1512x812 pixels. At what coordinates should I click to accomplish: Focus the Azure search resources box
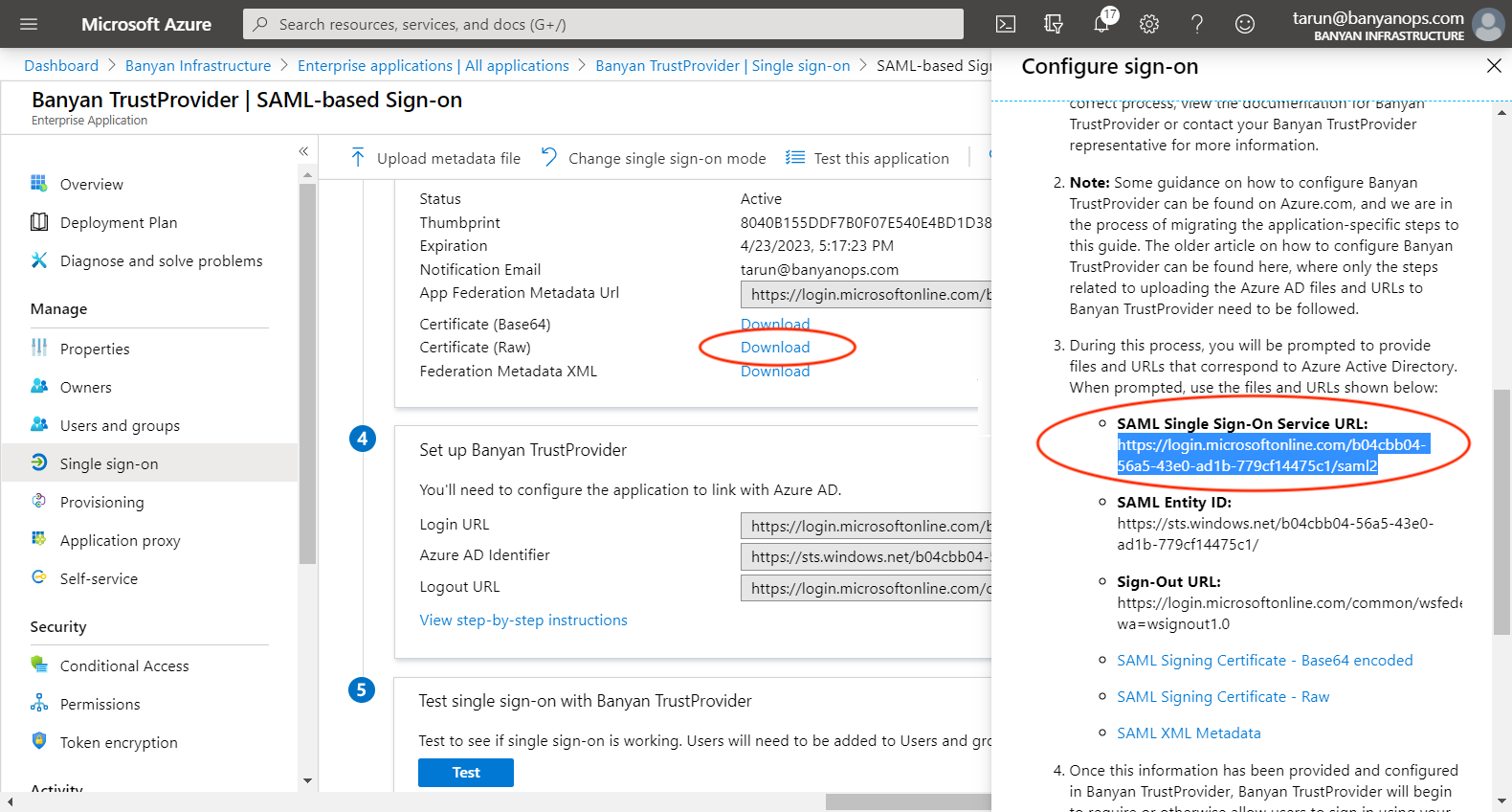click(603, 24)
